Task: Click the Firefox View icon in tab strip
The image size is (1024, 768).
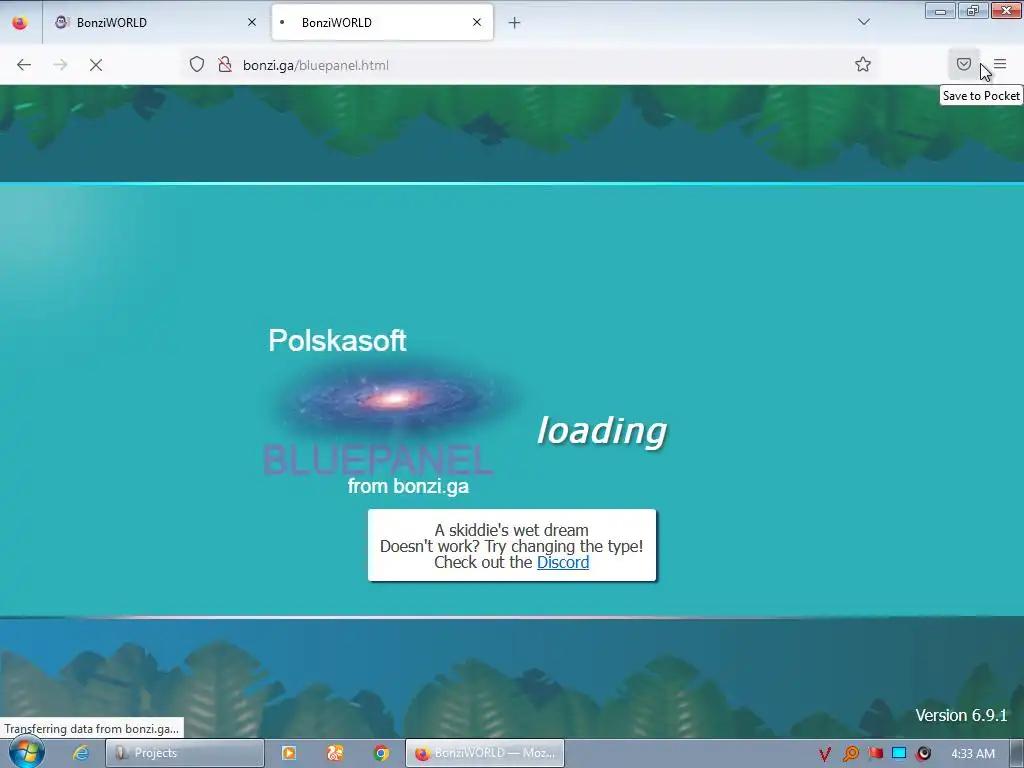Action: pos(20,22)
